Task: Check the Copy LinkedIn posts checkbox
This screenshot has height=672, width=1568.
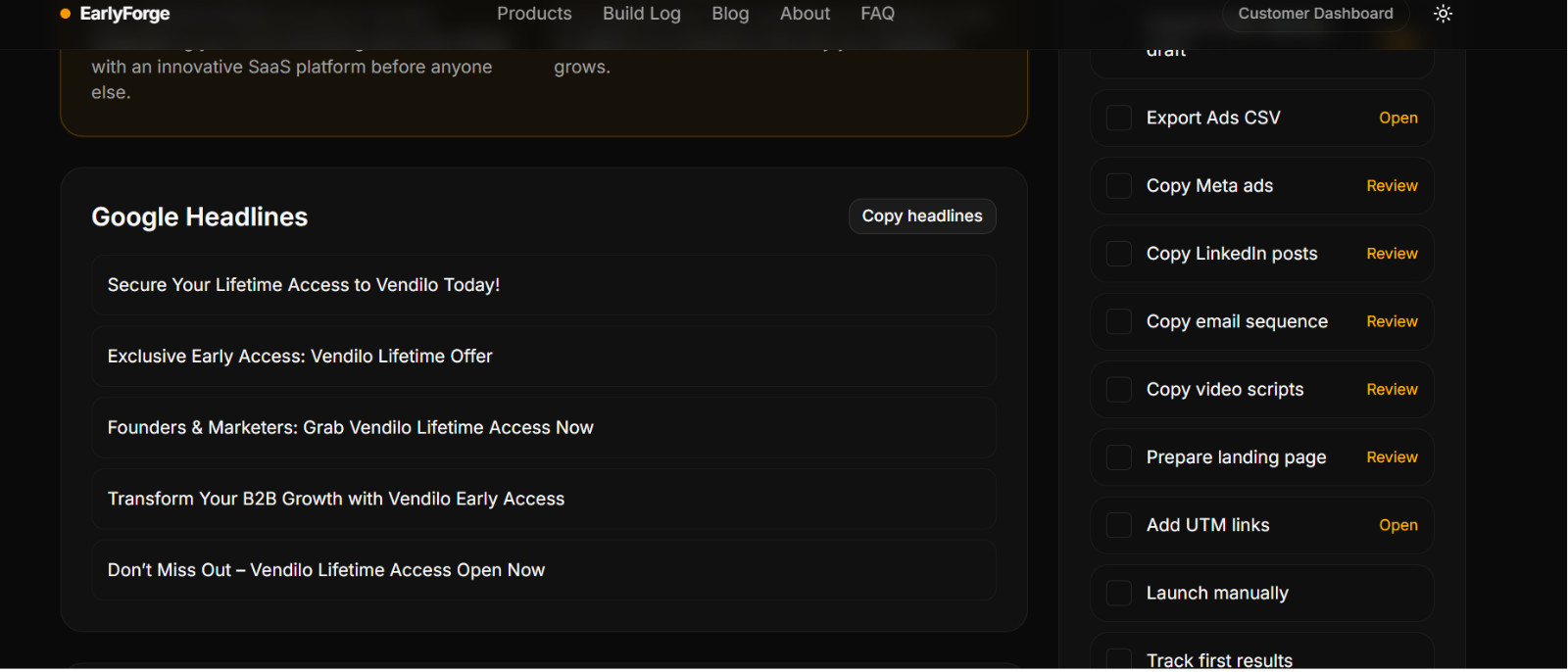Action: pyautogui.click(x=1119, y=254)
